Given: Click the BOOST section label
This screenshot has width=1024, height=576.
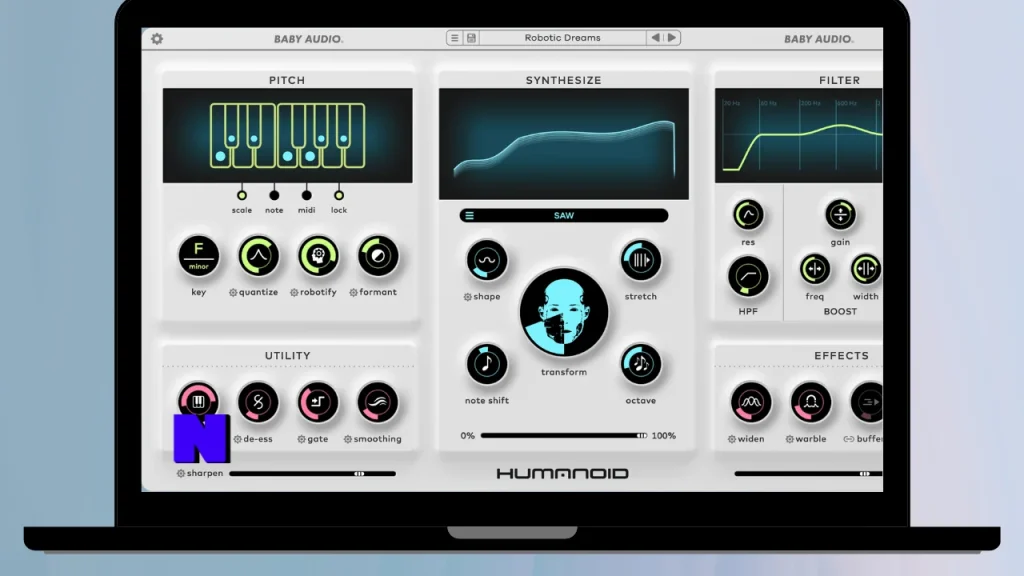Looking at the screenshot, I should click(840, 312).
